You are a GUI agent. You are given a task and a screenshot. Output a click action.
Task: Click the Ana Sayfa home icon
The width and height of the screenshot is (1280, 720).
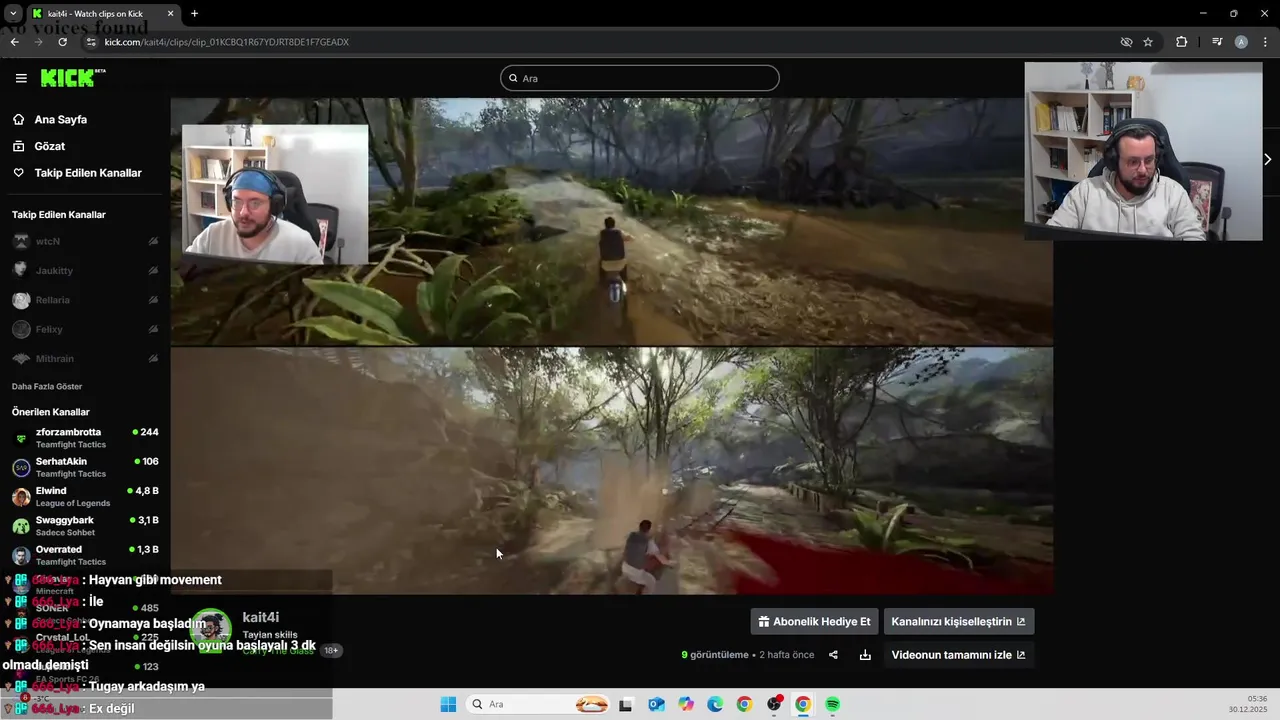[x=18, y=119]
